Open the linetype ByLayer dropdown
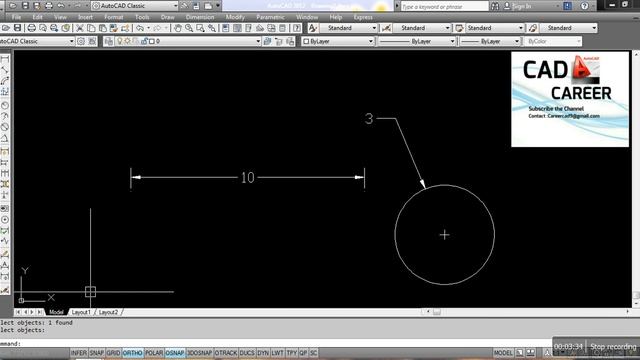Viewport: 640px width, 360px height. (452, 41)
